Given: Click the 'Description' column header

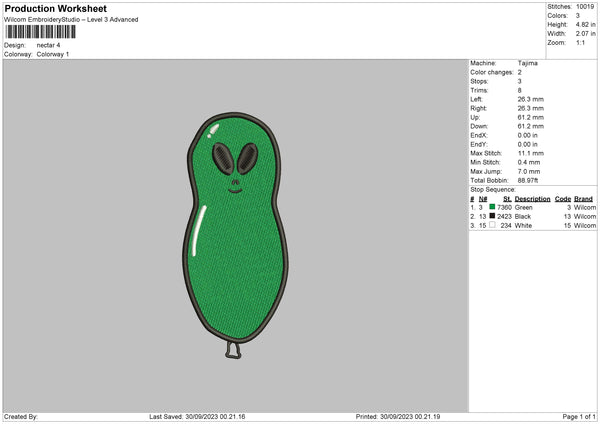Looking at the screenshot, I should coord(532,199).
